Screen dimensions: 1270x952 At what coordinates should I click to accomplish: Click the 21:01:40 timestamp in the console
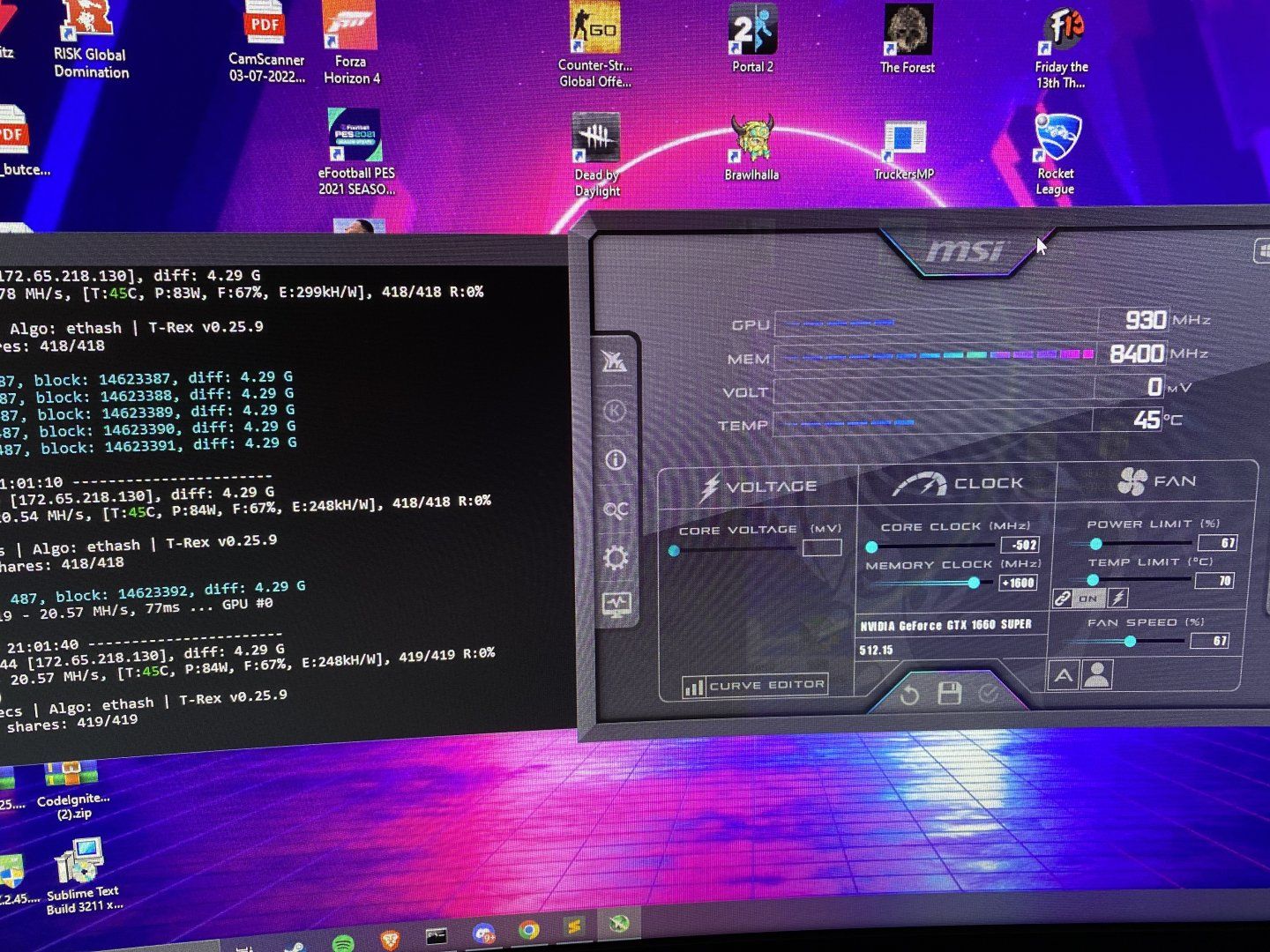pyautogui.click(x=41, y=647)
